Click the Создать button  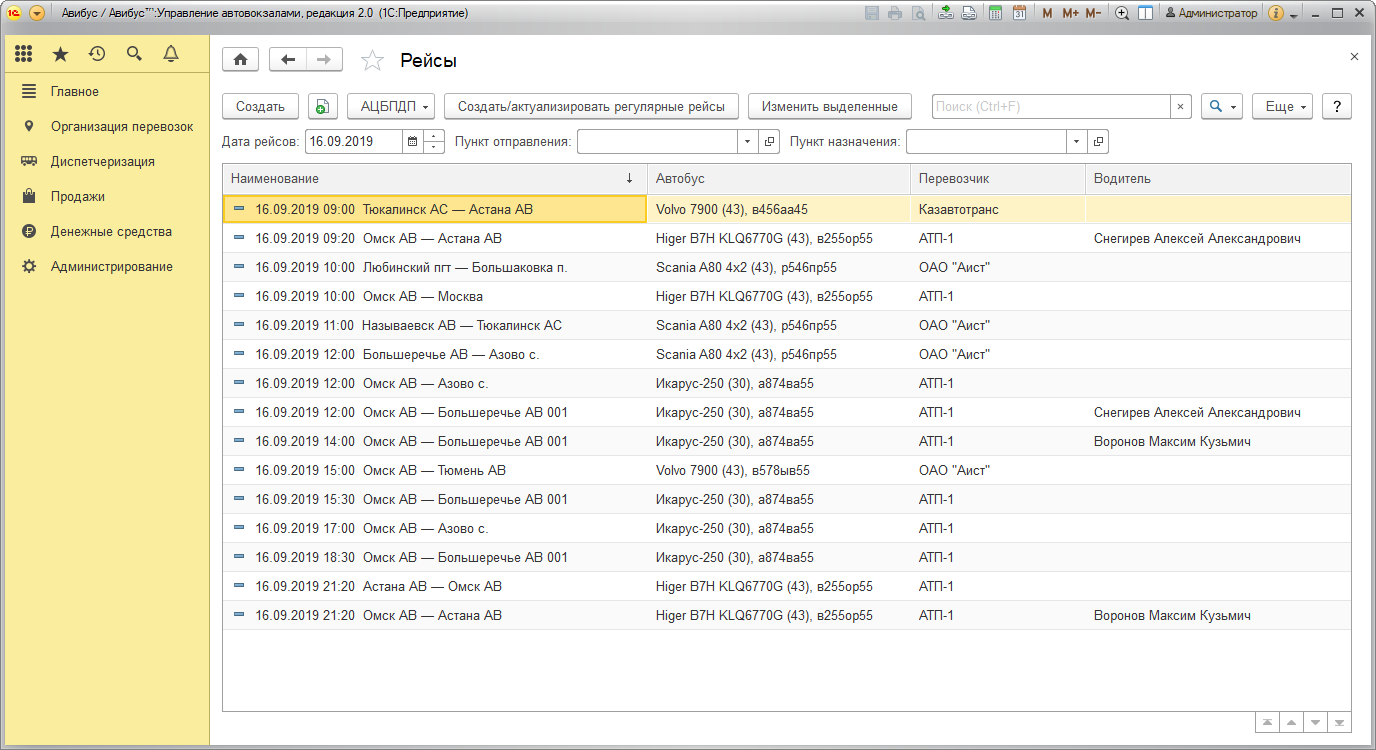click(260, 107)
